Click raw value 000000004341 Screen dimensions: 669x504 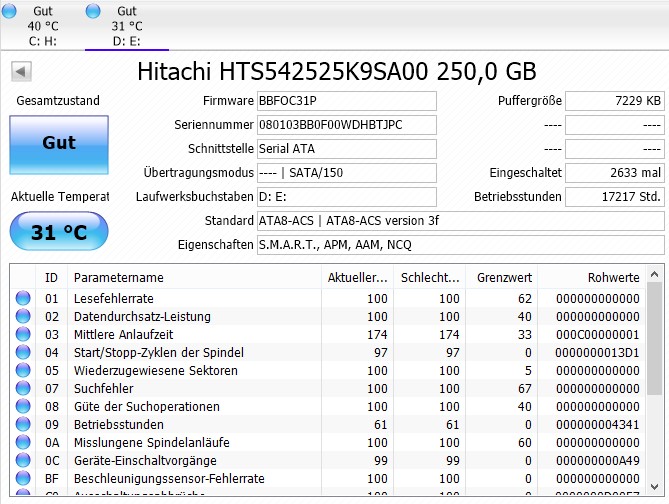597,425
